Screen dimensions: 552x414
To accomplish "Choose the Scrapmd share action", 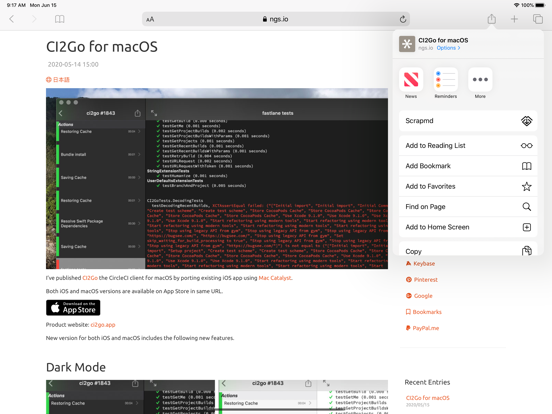I will 468,121.
